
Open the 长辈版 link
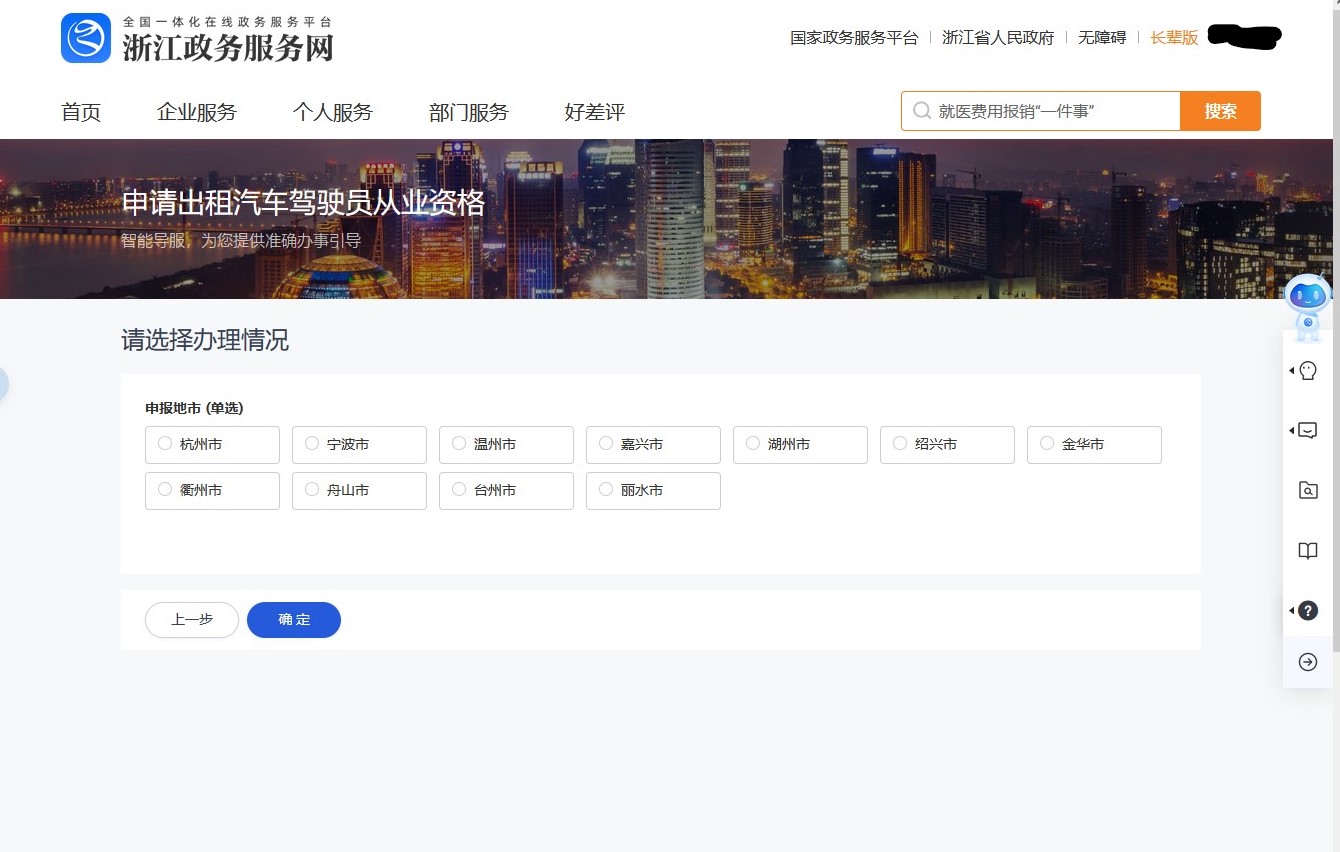click(1173, 38)
